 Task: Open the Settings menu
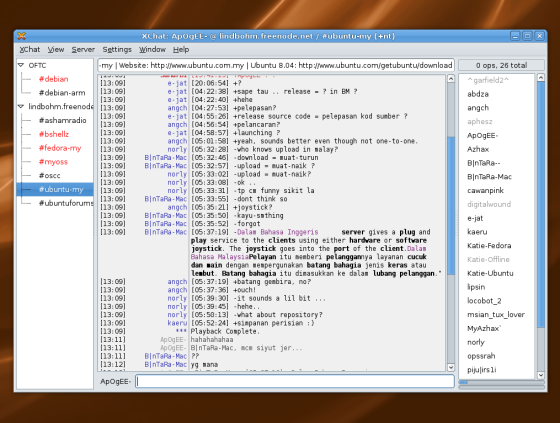117,50
